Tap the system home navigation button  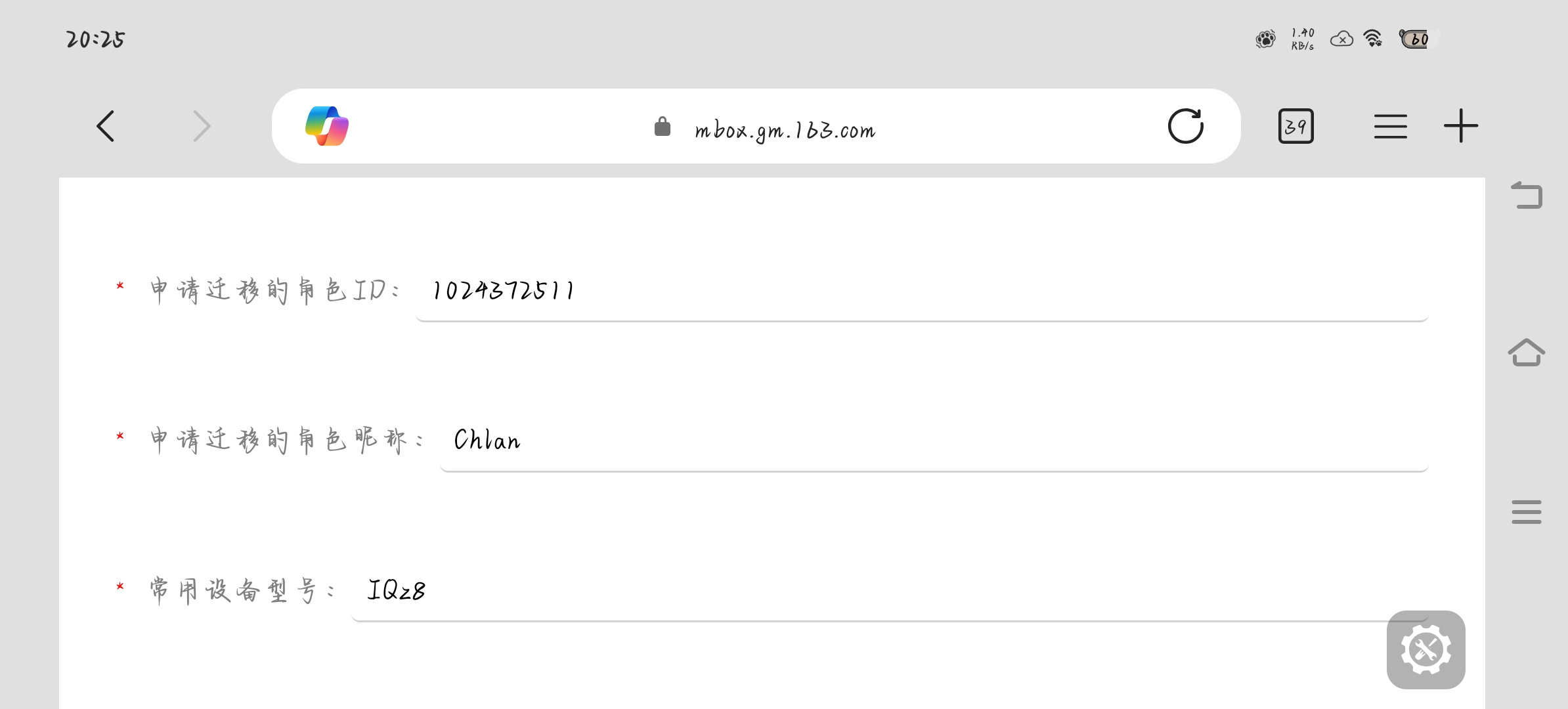1526,353
